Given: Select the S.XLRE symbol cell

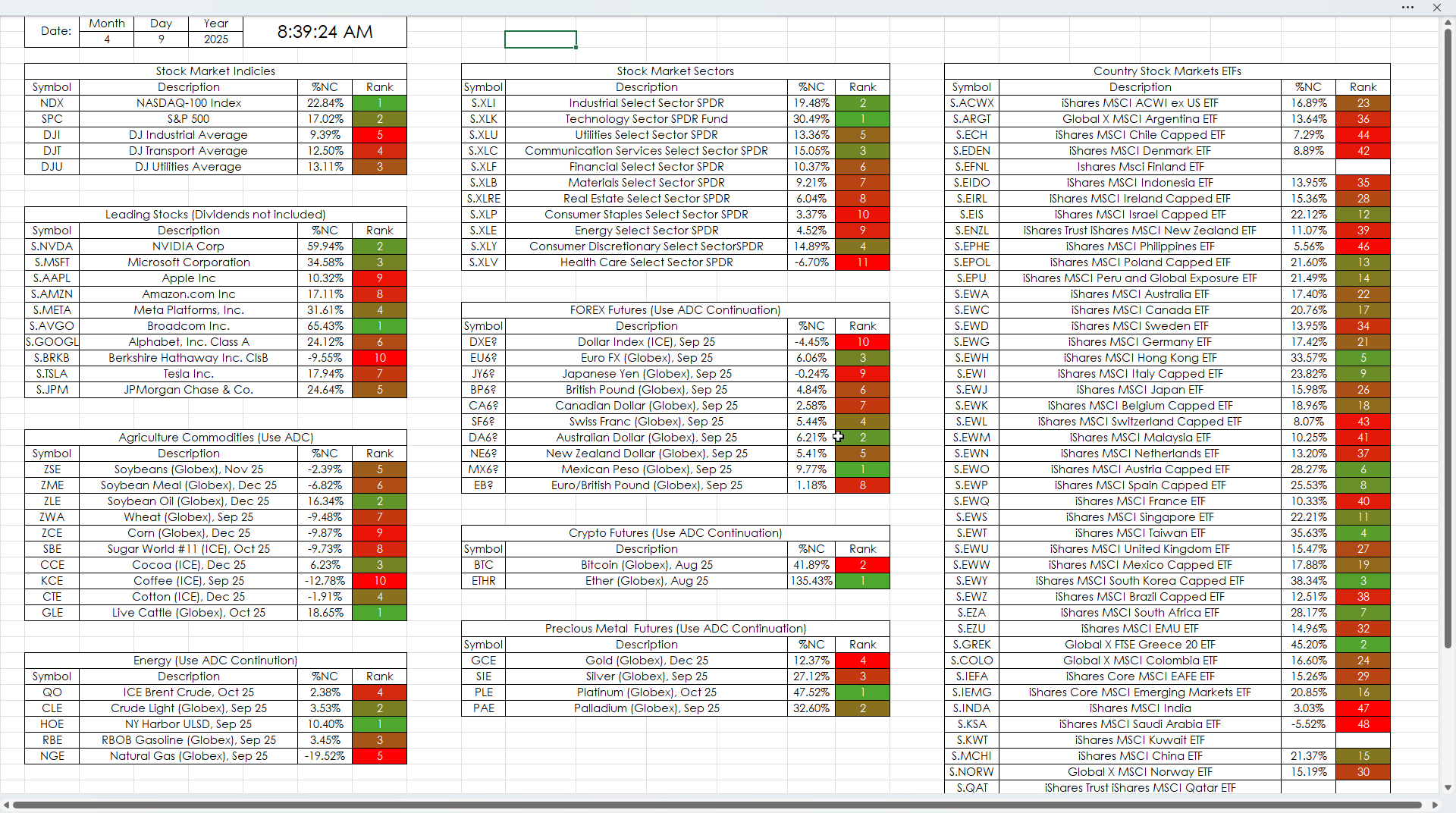Looking at the screenshot, I should [484, 199].
